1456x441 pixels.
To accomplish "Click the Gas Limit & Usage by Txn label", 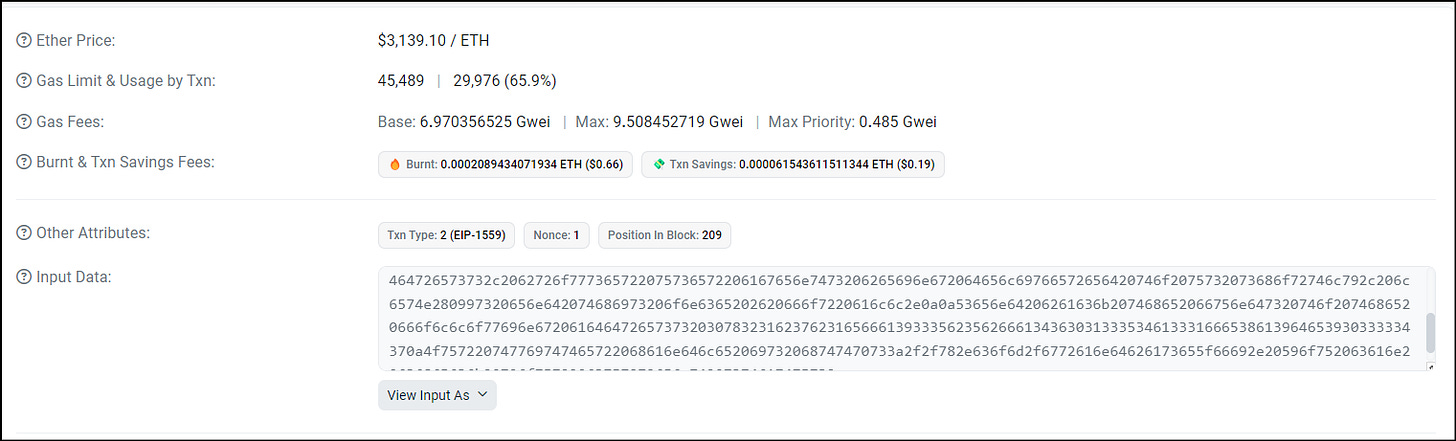I will click(126, 81).
